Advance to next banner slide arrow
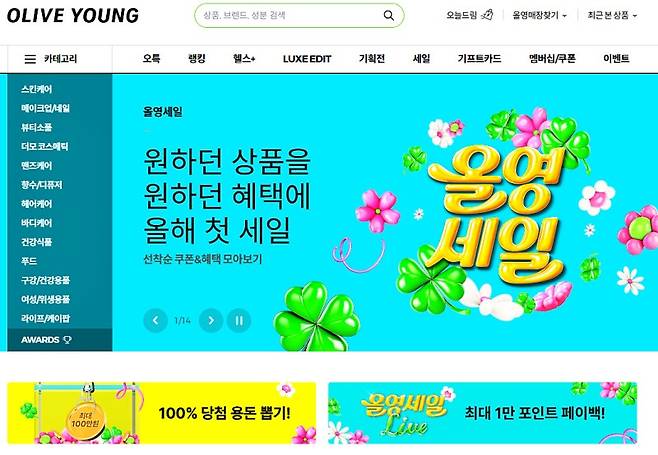Viewport: 658px width, 455px height. [211, 321]
